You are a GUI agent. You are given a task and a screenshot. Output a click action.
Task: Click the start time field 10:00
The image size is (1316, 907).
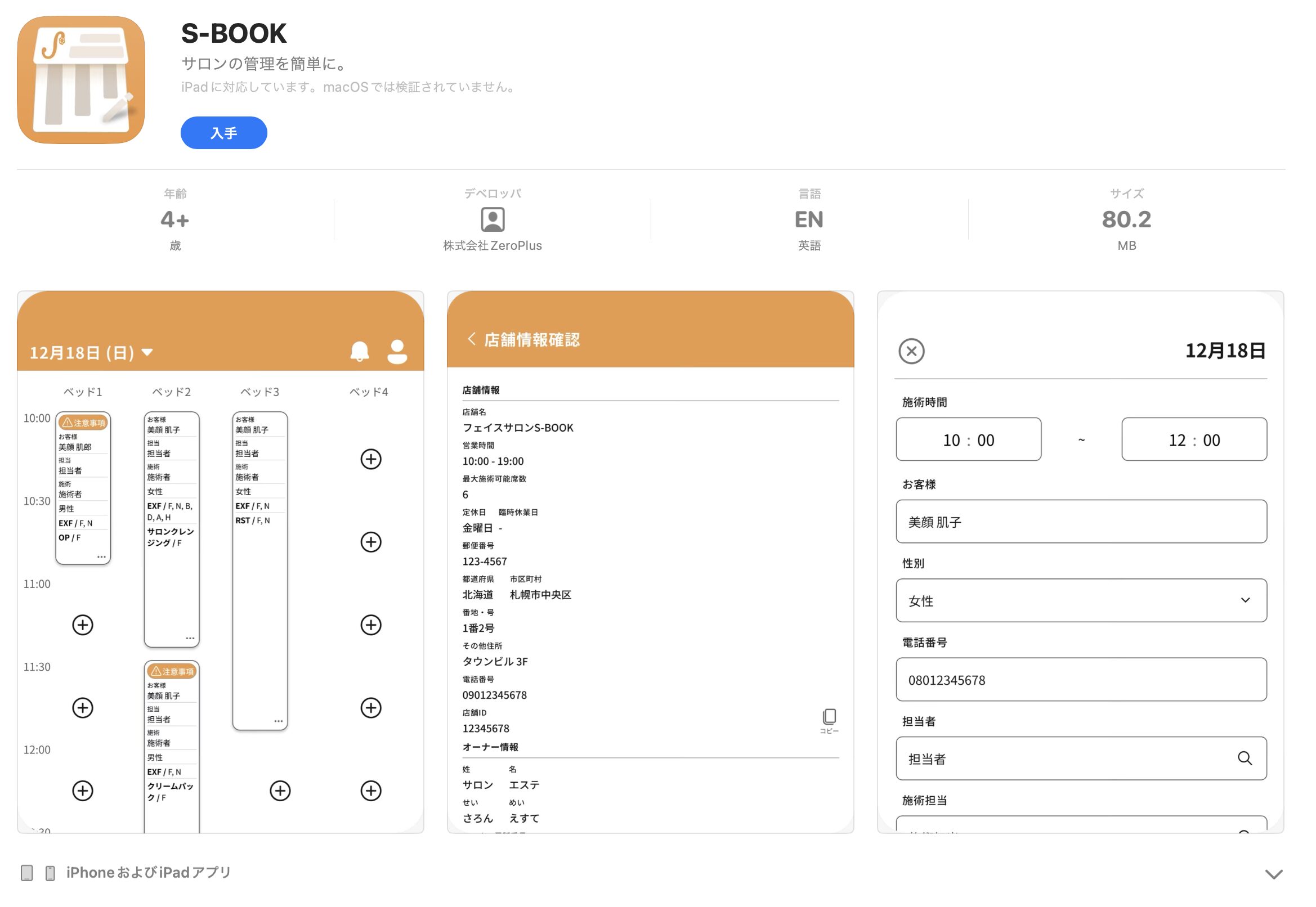click(x=968, y=439)
